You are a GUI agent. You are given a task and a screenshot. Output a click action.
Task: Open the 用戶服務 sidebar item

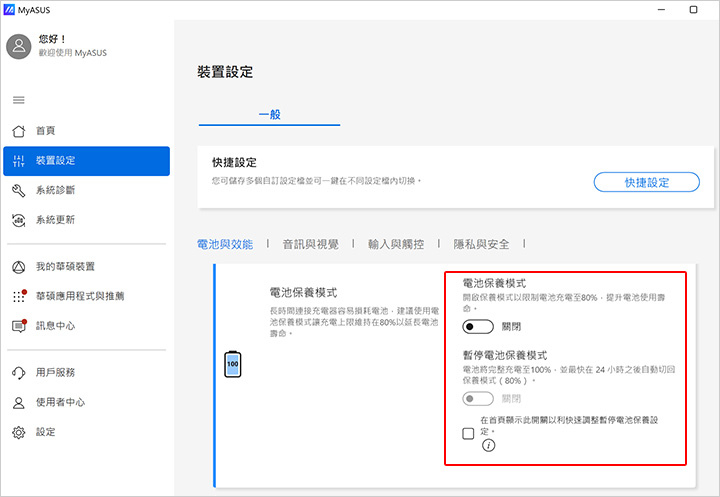click(x=86, y=373)
